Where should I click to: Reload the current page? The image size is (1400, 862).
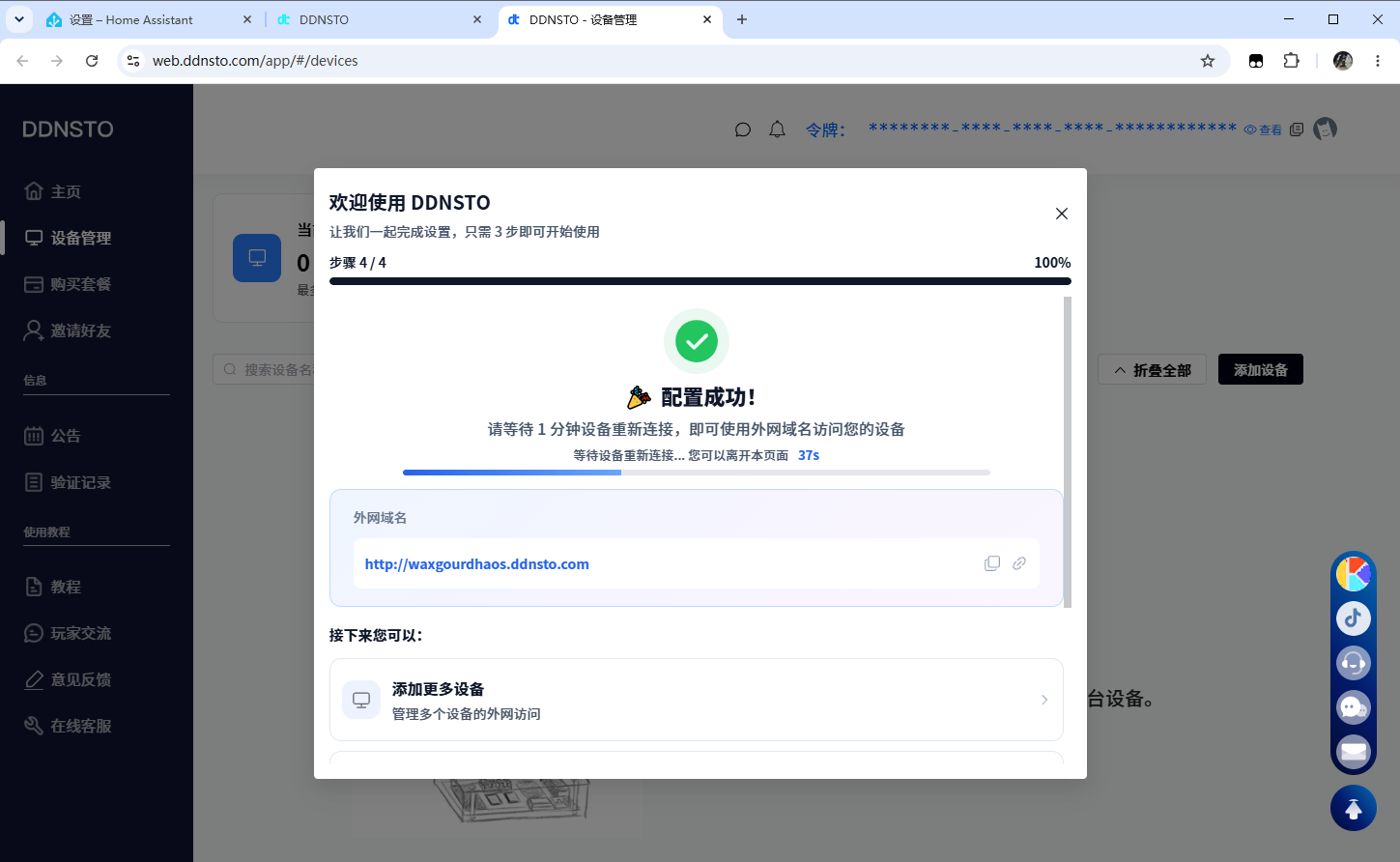(92, 61)
